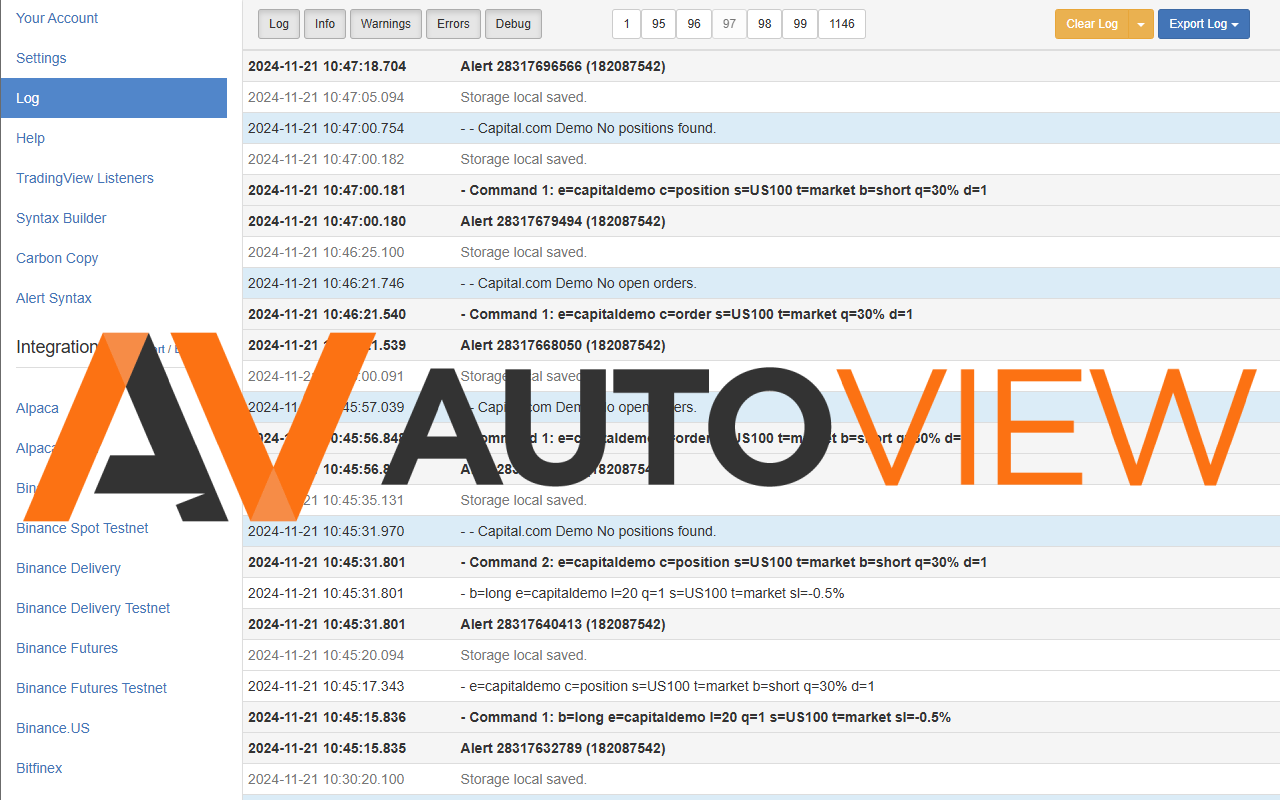
Task: Open the Clear Log dropdown arrow
Action: (1138, 23)
